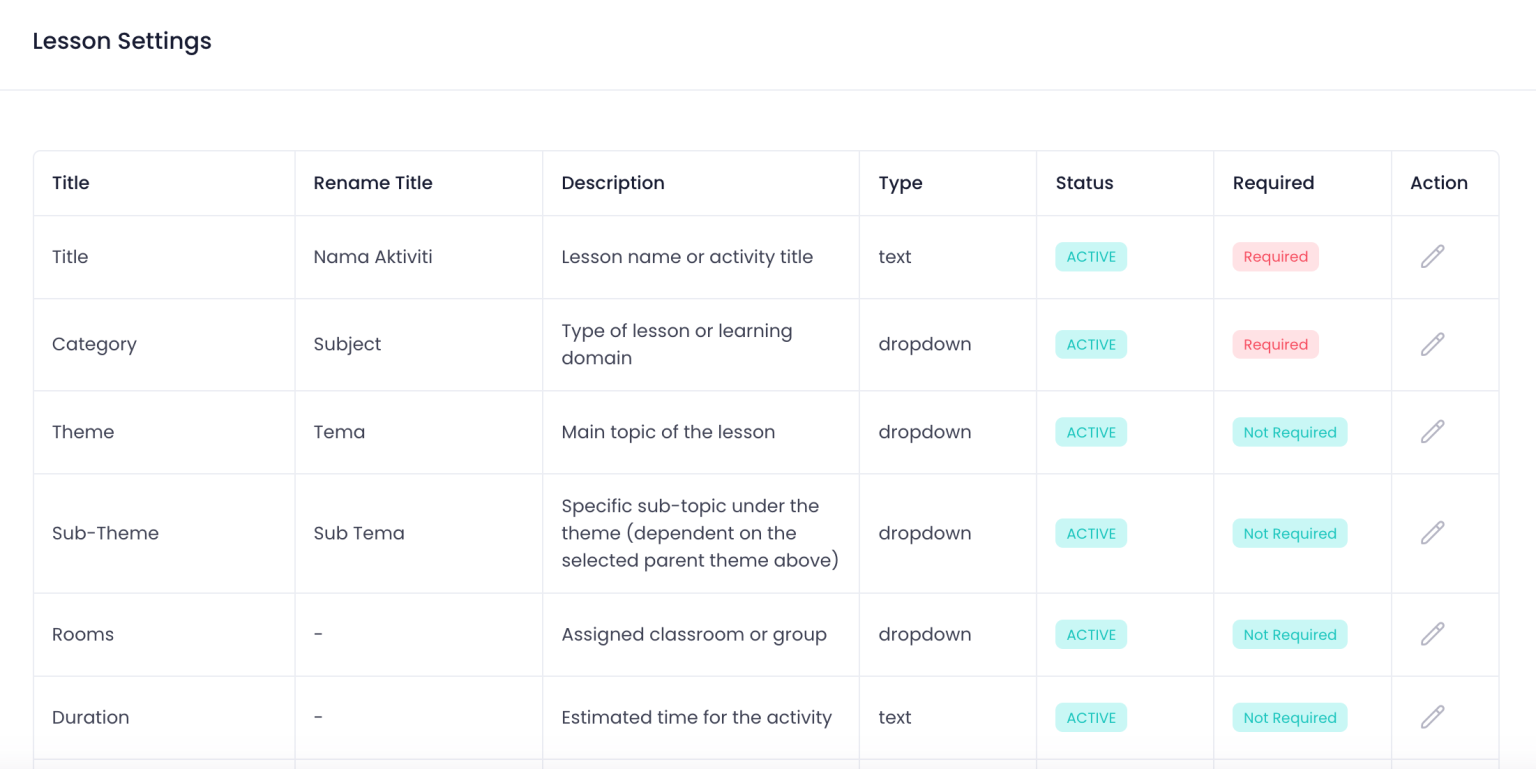Click the Required badge in the Category row
Viewport: 1536px width, 769px height.
tap(1275, 344)
